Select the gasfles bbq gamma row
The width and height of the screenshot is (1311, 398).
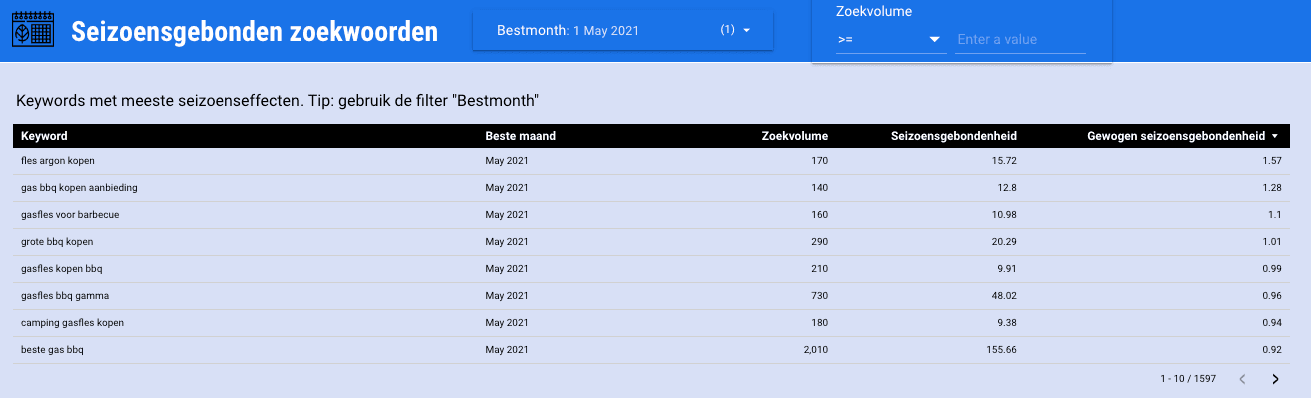(x=655, y=296)
